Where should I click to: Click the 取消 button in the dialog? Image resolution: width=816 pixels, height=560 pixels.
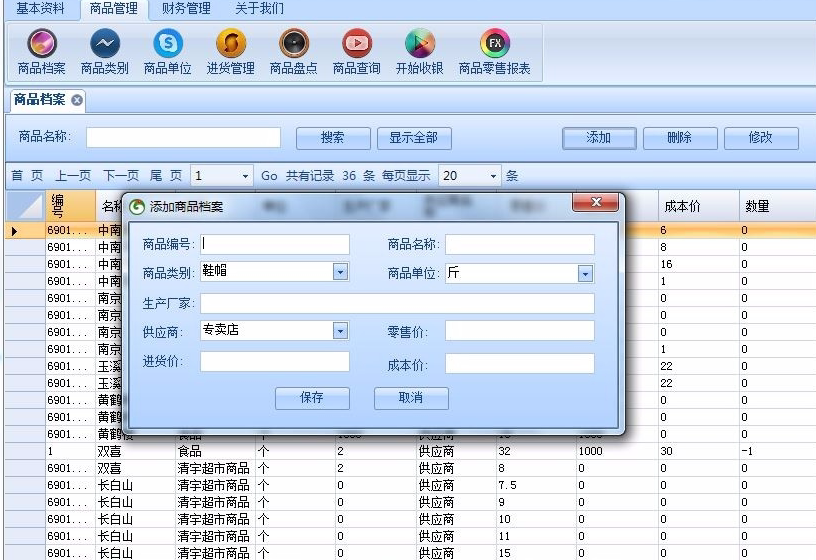pos(411,398)
